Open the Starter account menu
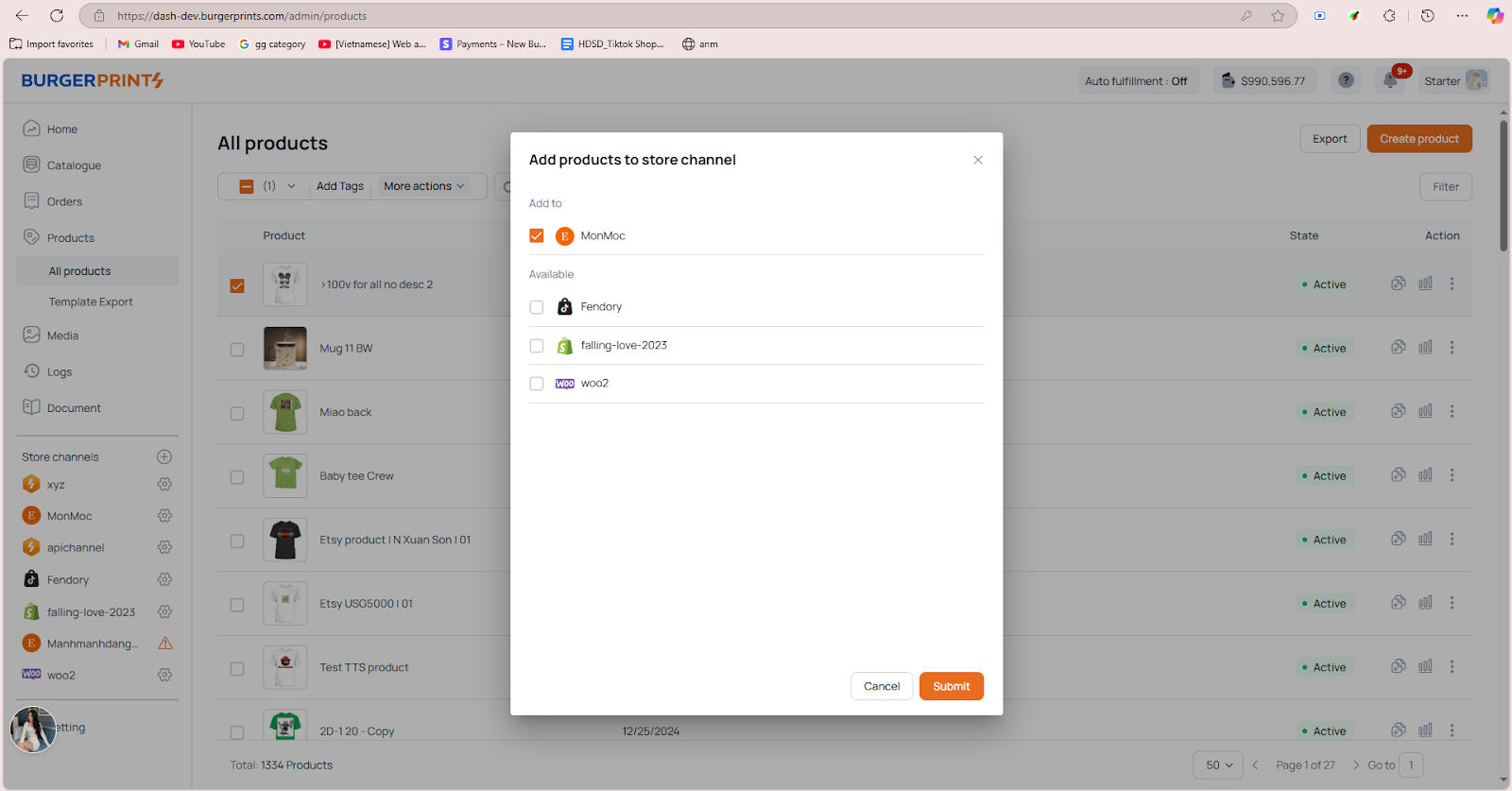1512x791 pixels. [1456, 81]
